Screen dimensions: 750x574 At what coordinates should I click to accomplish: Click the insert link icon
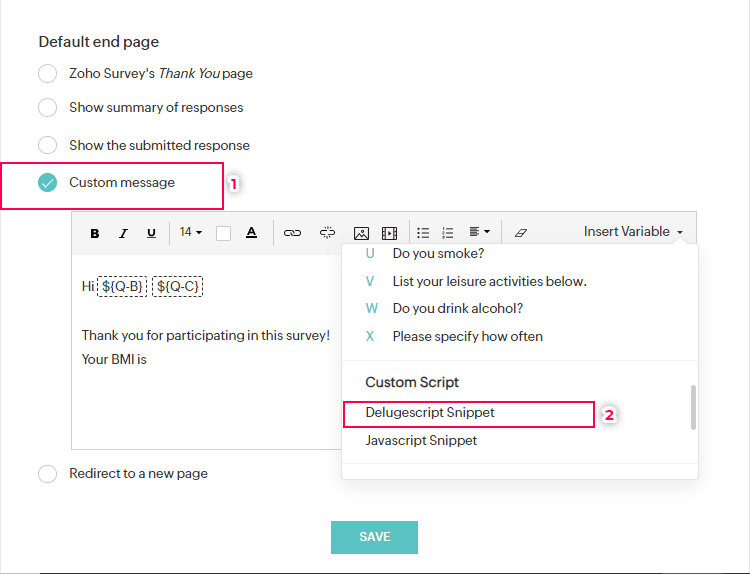292,233
